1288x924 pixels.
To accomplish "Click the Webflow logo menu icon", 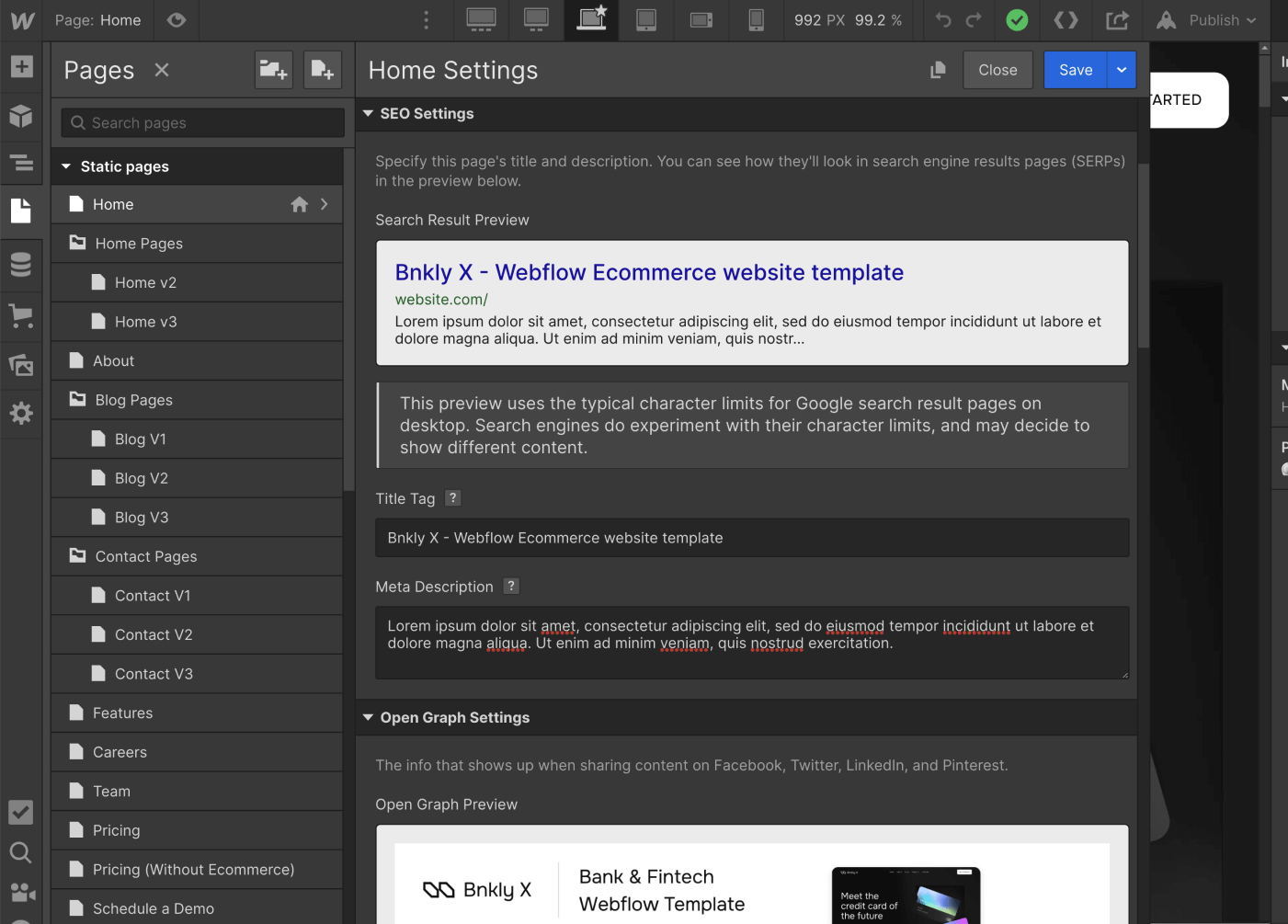I will [22, 20].
